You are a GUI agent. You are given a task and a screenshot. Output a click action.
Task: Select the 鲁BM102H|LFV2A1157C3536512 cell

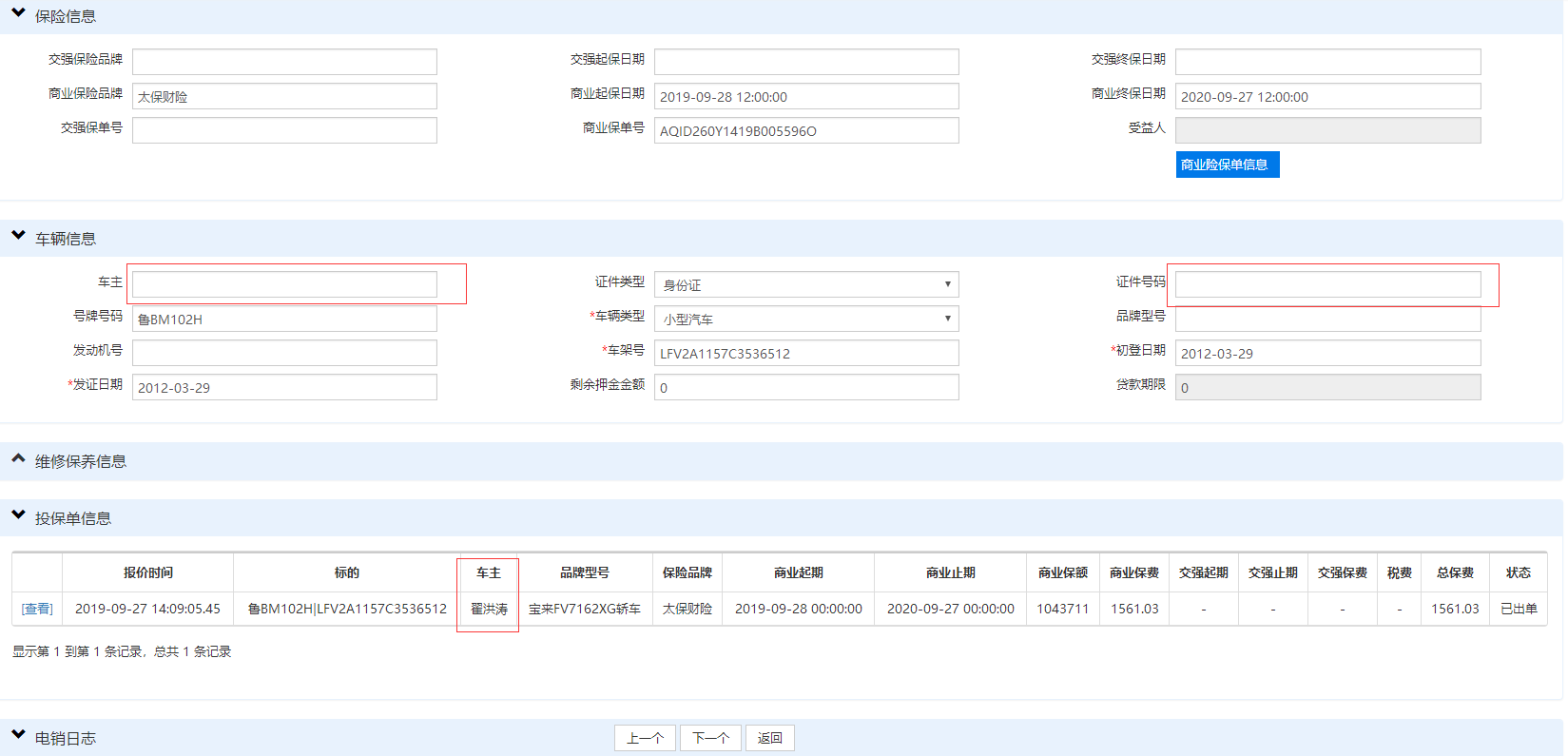click(347, 609)
